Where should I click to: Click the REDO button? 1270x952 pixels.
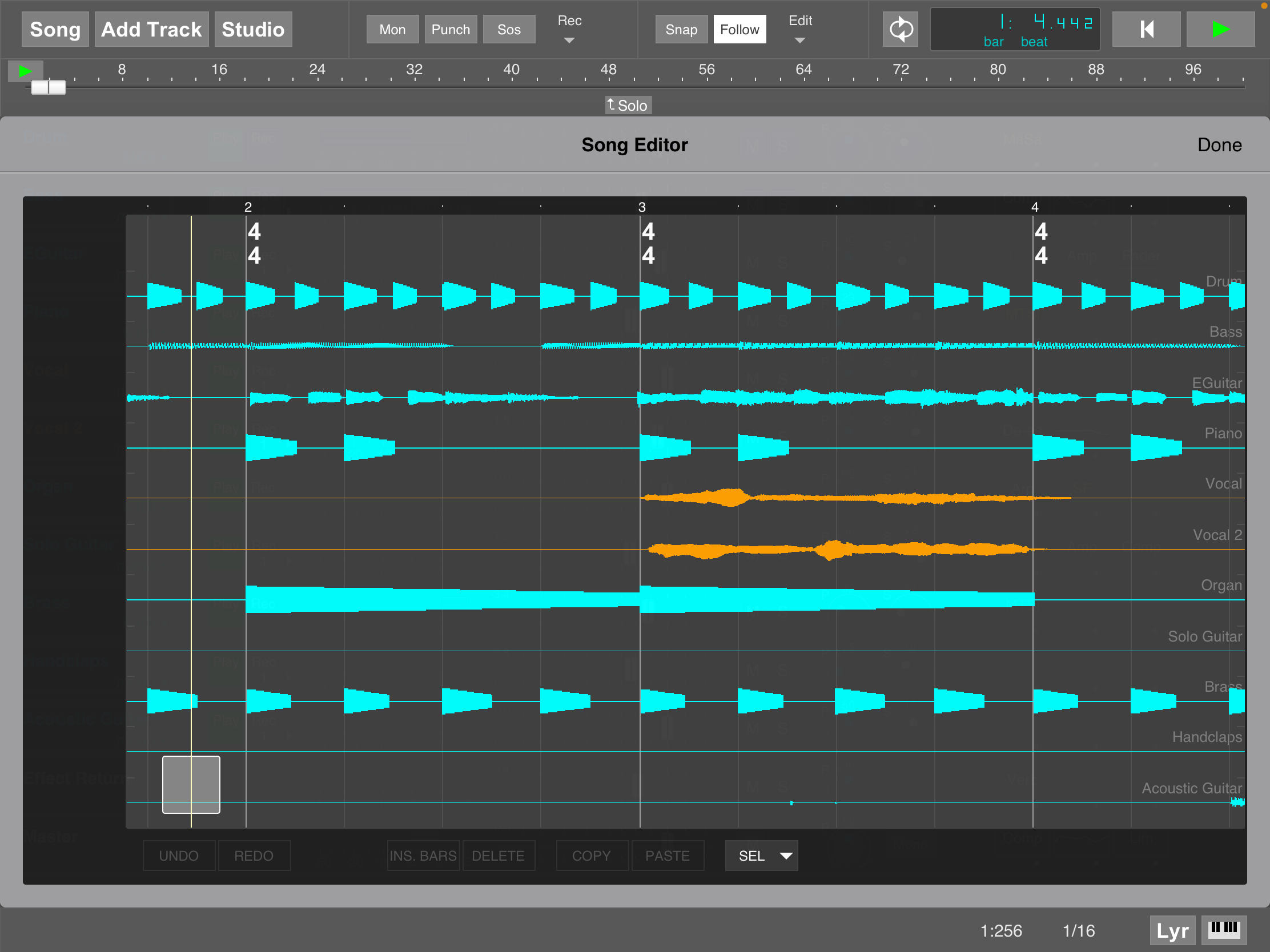coord(254,855)
